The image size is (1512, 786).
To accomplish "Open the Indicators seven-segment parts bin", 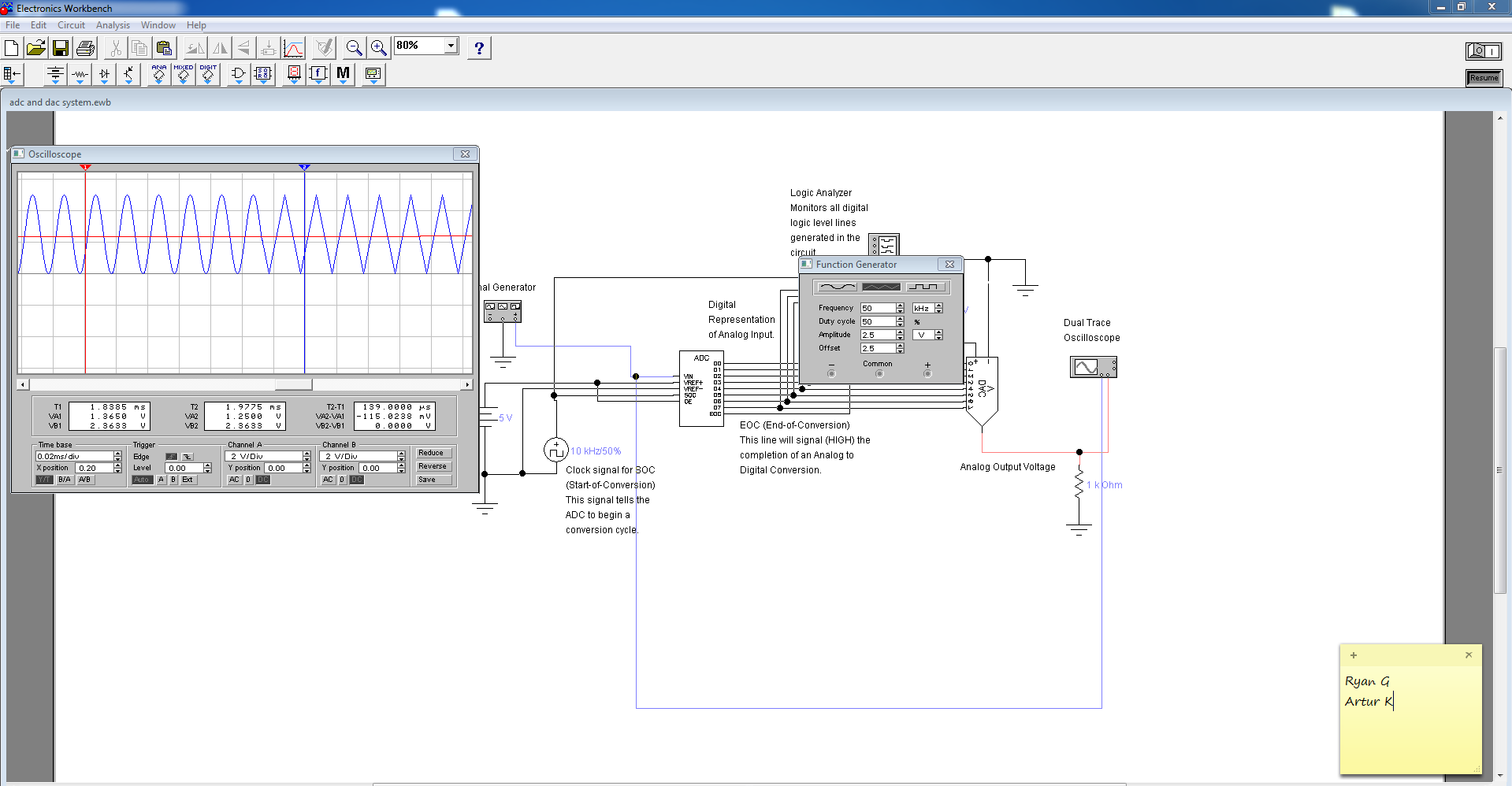I will point(294,75).
